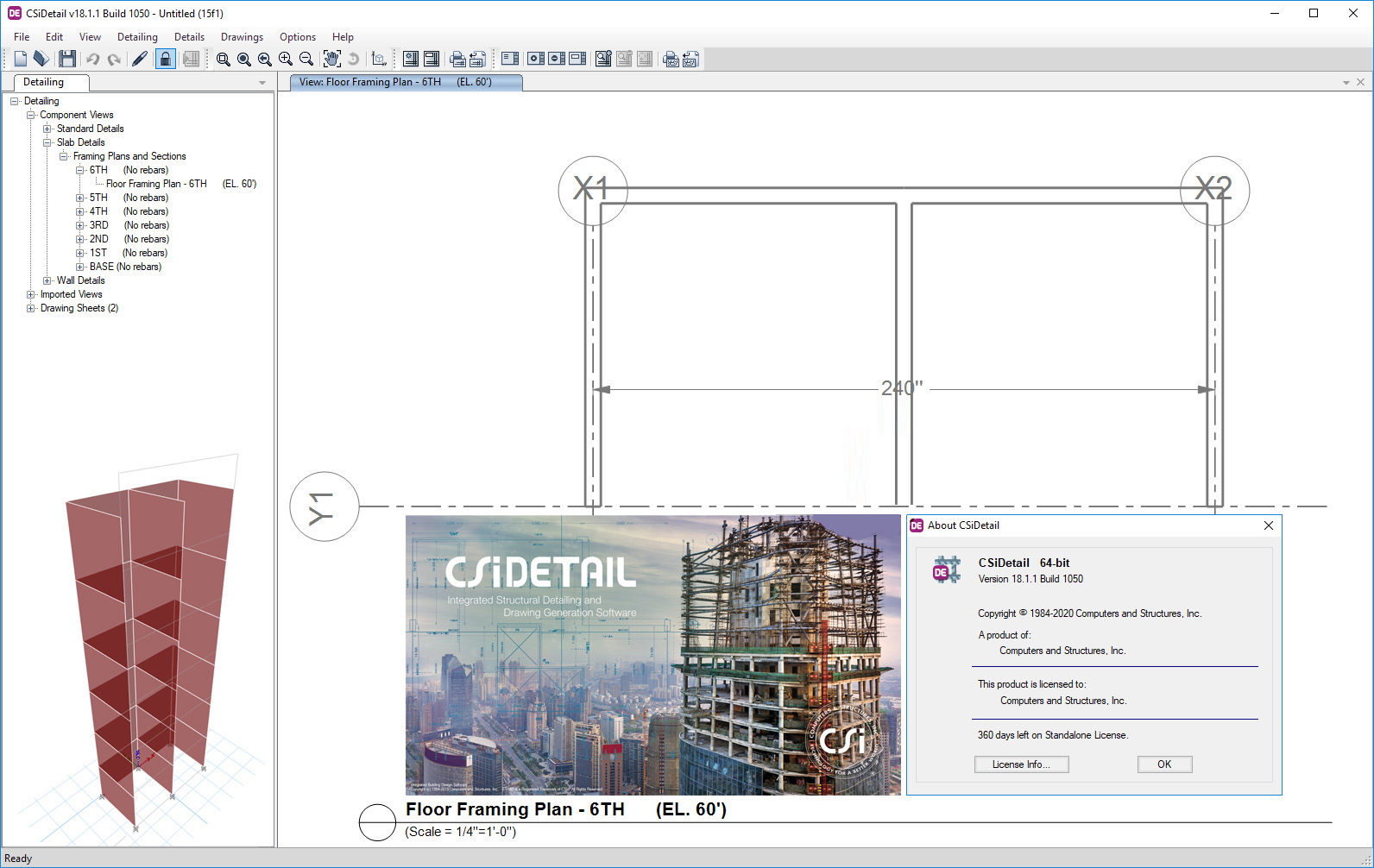
Task: Collapse the Slab Details node
Action: [47, 142]
